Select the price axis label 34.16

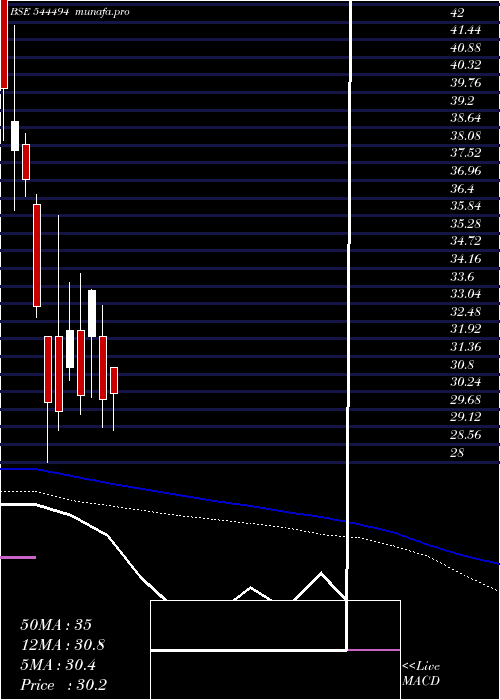click(x=465, y=258)
